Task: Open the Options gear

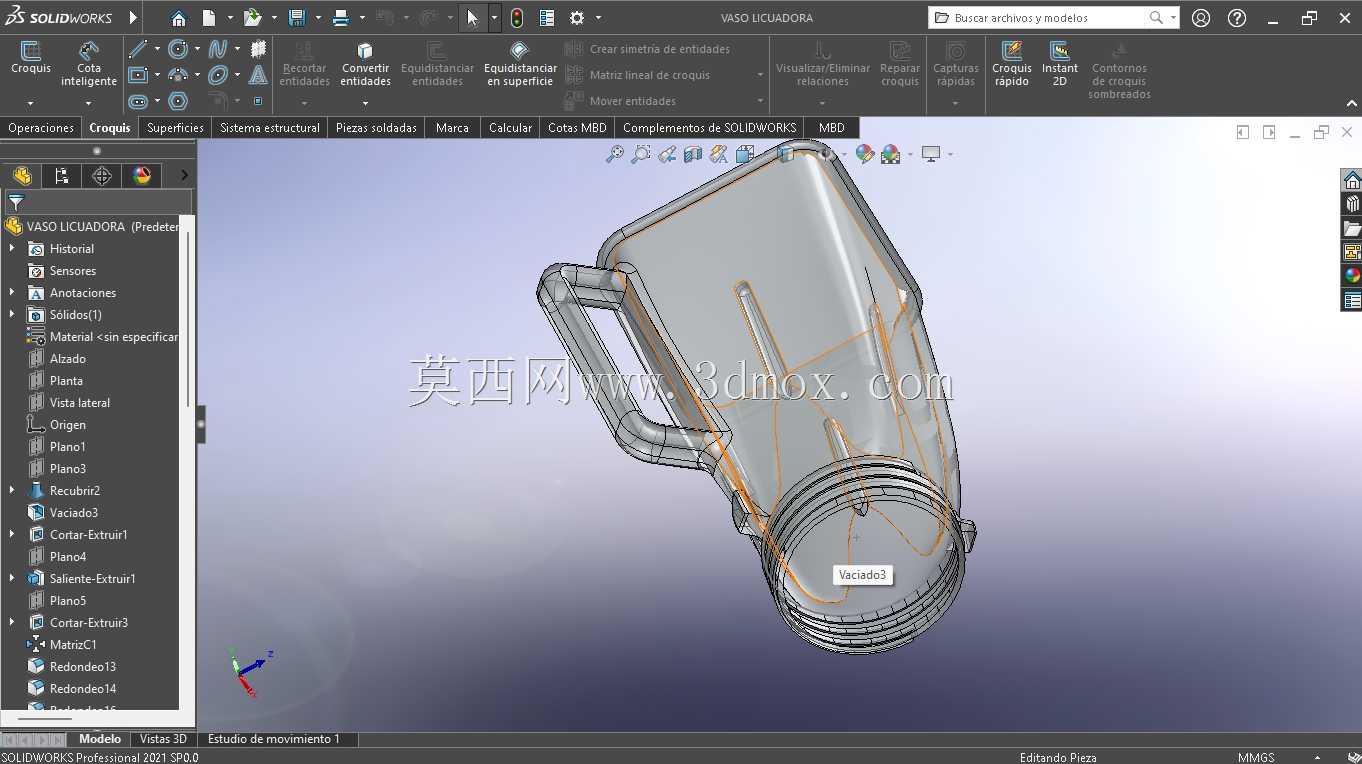Action: click(x=577, y=18)
